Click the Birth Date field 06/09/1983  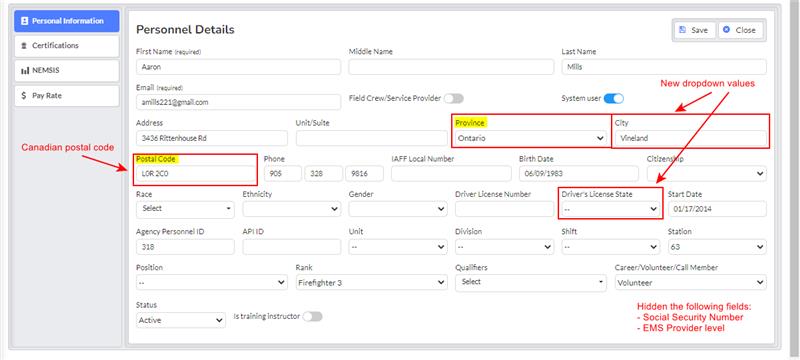(579, 173)
